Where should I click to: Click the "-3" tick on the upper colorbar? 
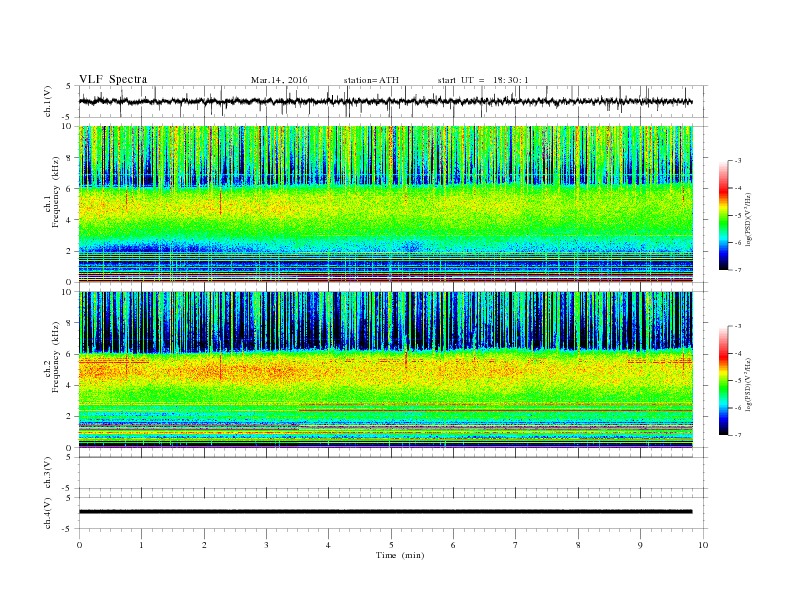click(x=738, y=161)
